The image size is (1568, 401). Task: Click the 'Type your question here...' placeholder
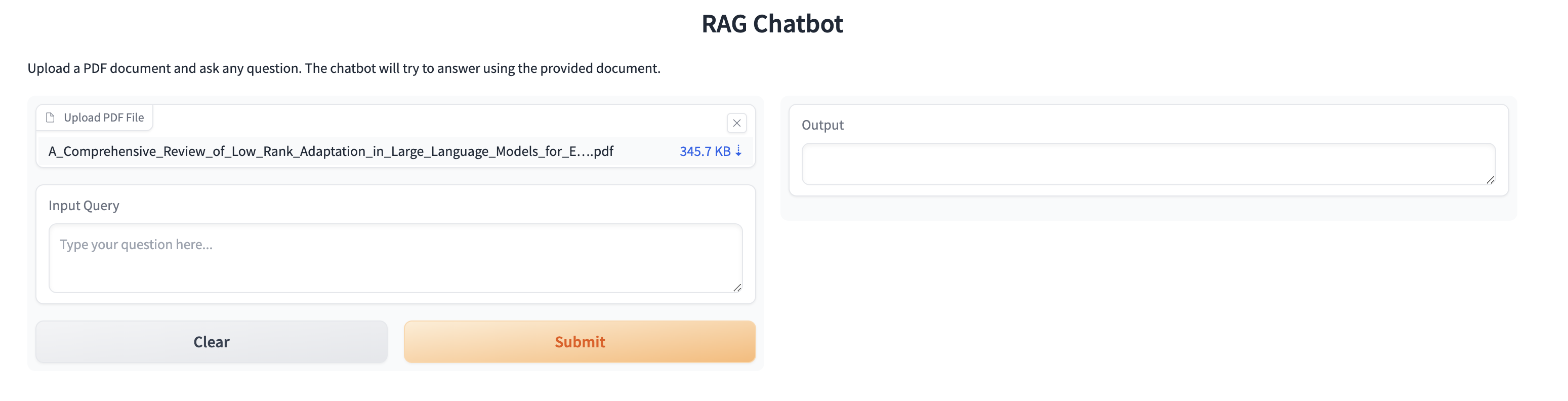pos(136,245)
